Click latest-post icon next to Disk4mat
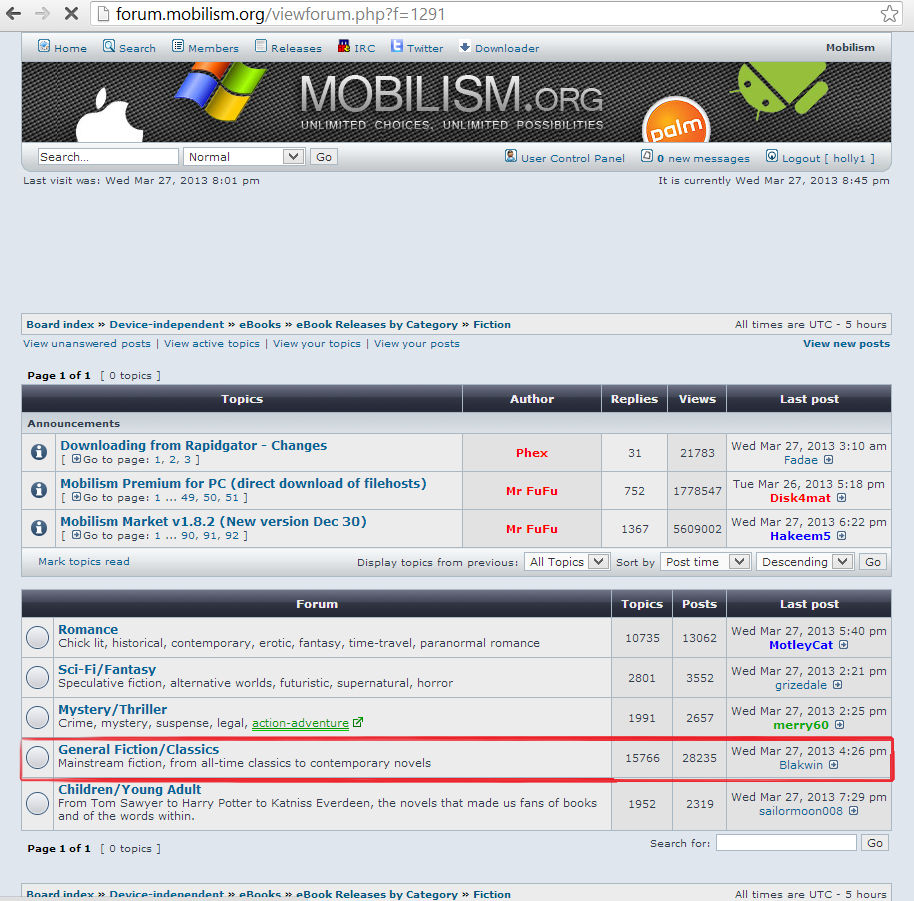Image resolution: width=914 pixels, height=901 pixels. point(841,498)
